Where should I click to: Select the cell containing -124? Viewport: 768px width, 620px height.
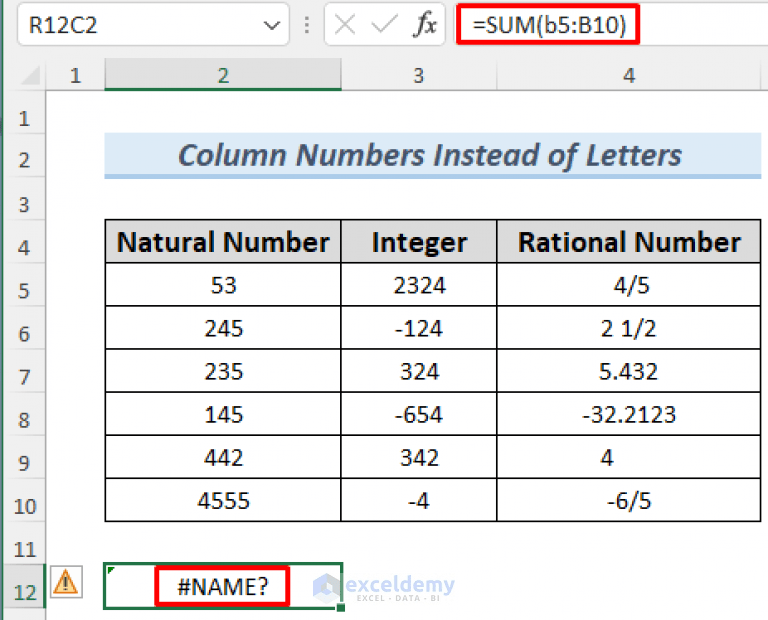(419, 328)
